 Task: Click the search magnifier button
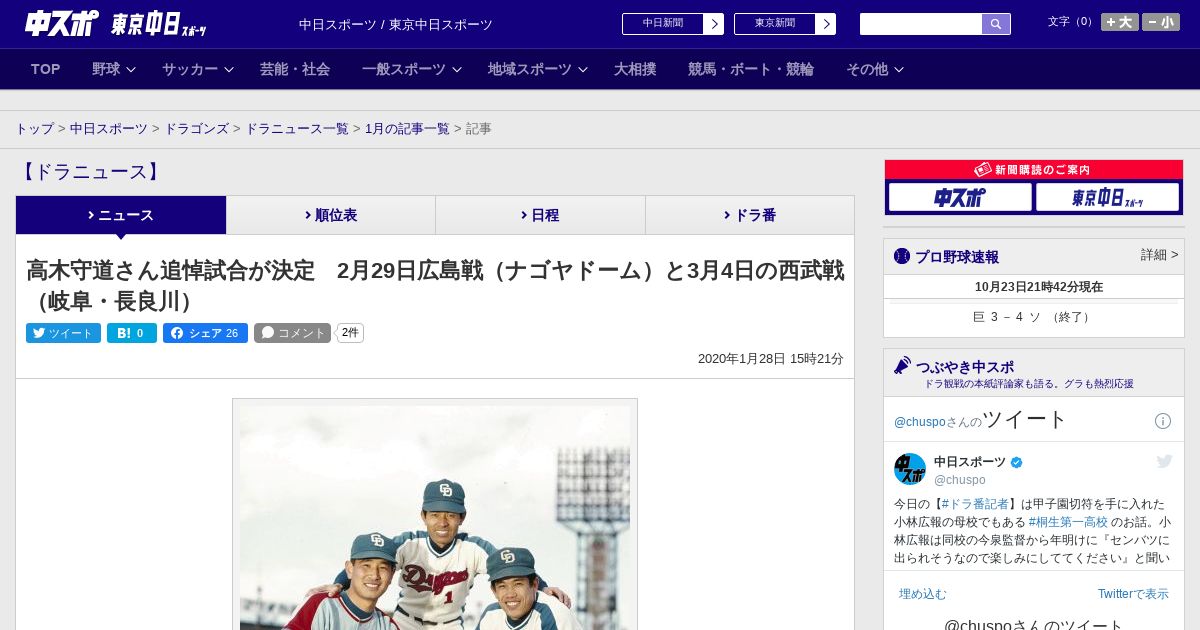pos(996,24)
